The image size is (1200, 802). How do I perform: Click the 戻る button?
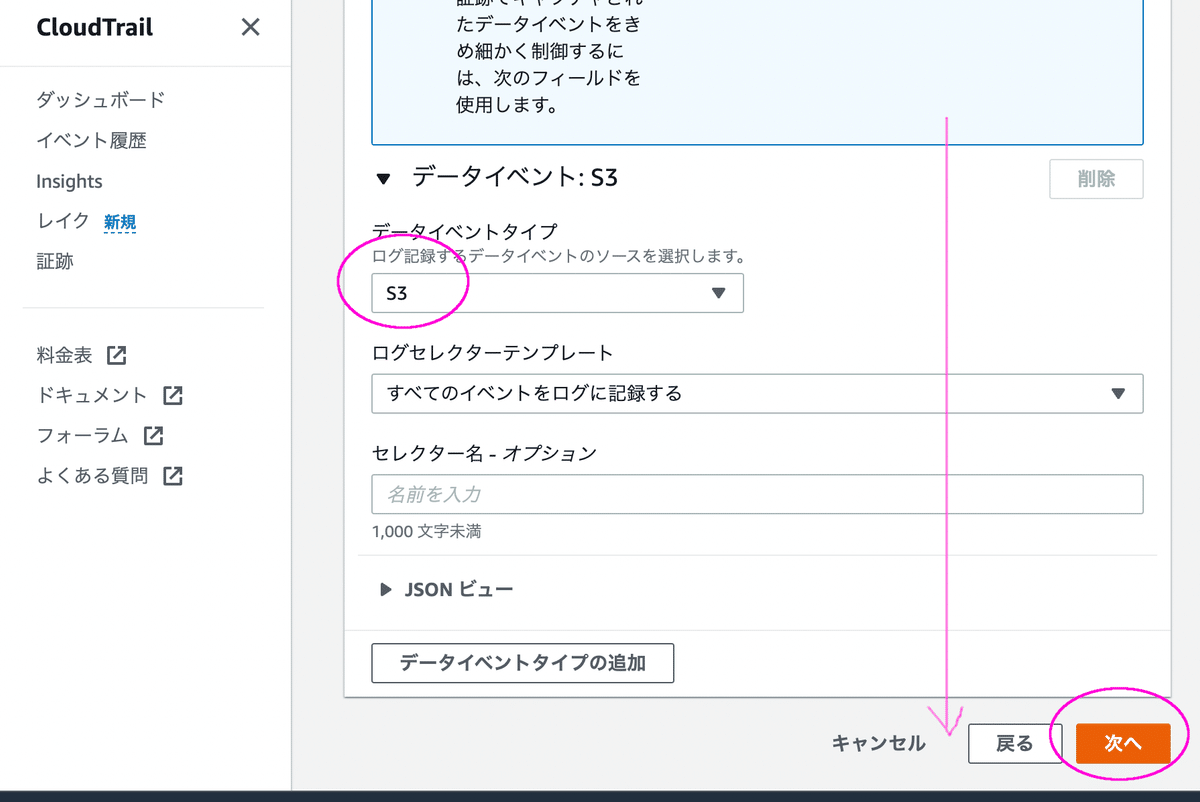[1015, 743]
